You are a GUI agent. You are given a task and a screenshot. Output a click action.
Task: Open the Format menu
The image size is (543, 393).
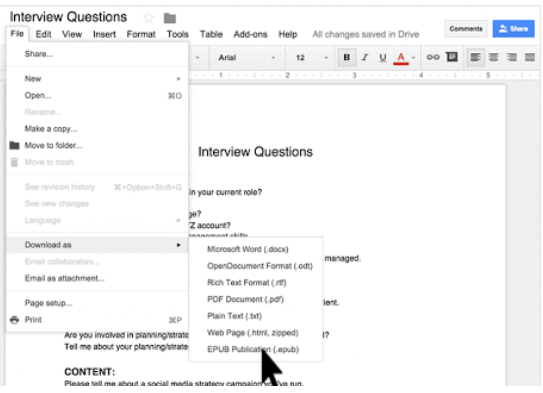tap(141, 34)
